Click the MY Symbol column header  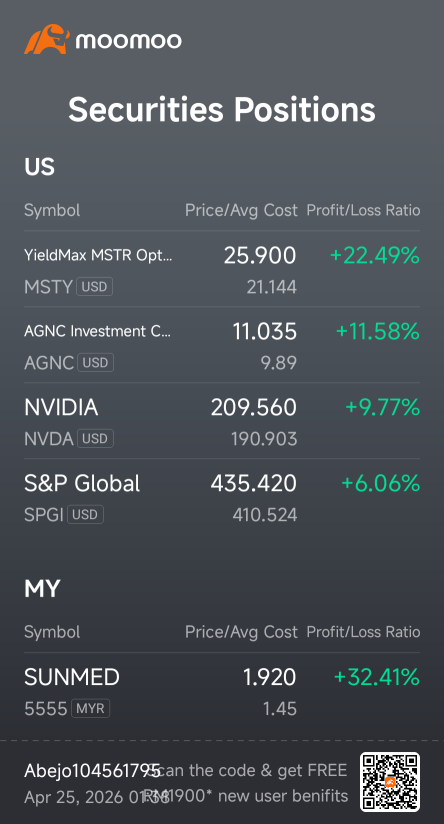(x=52, y=632)
